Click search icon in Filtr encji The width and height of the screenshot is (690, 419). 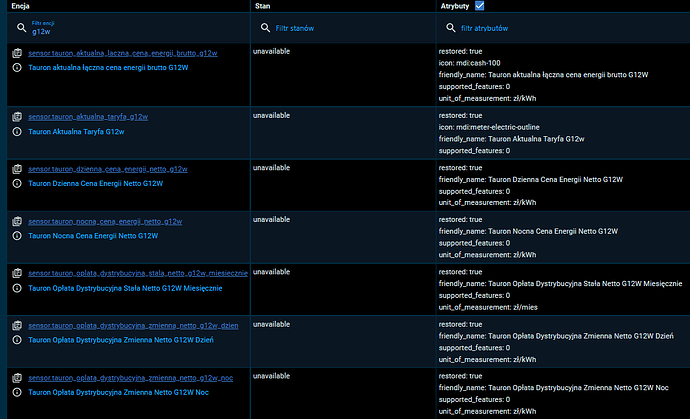point(22,28)
